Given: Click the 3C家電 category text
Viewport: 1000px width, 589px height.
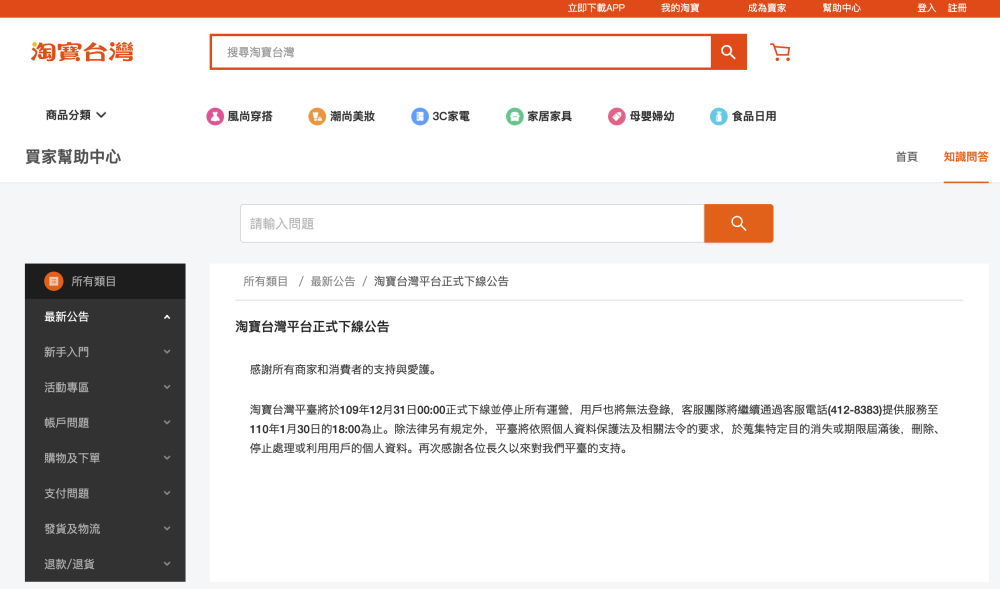Looking at the screenshot, I should point(451,116).
